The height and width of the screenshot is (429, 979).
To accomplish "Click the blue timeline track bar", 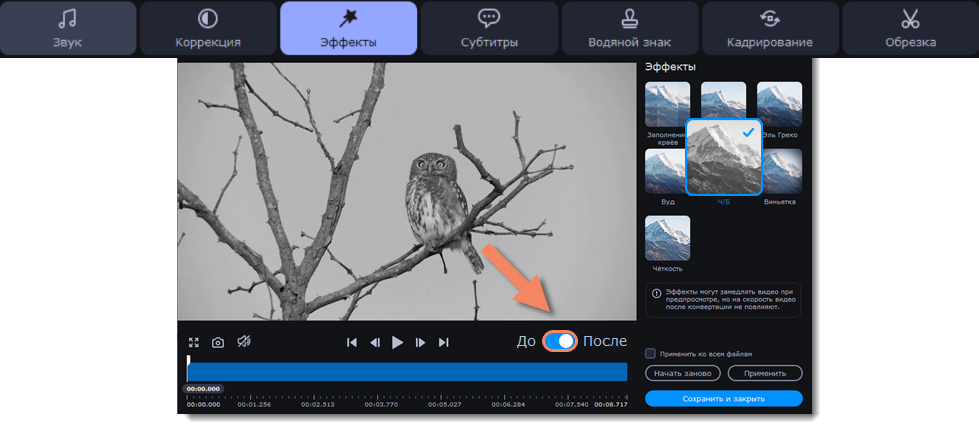I will tap(407, 372).
